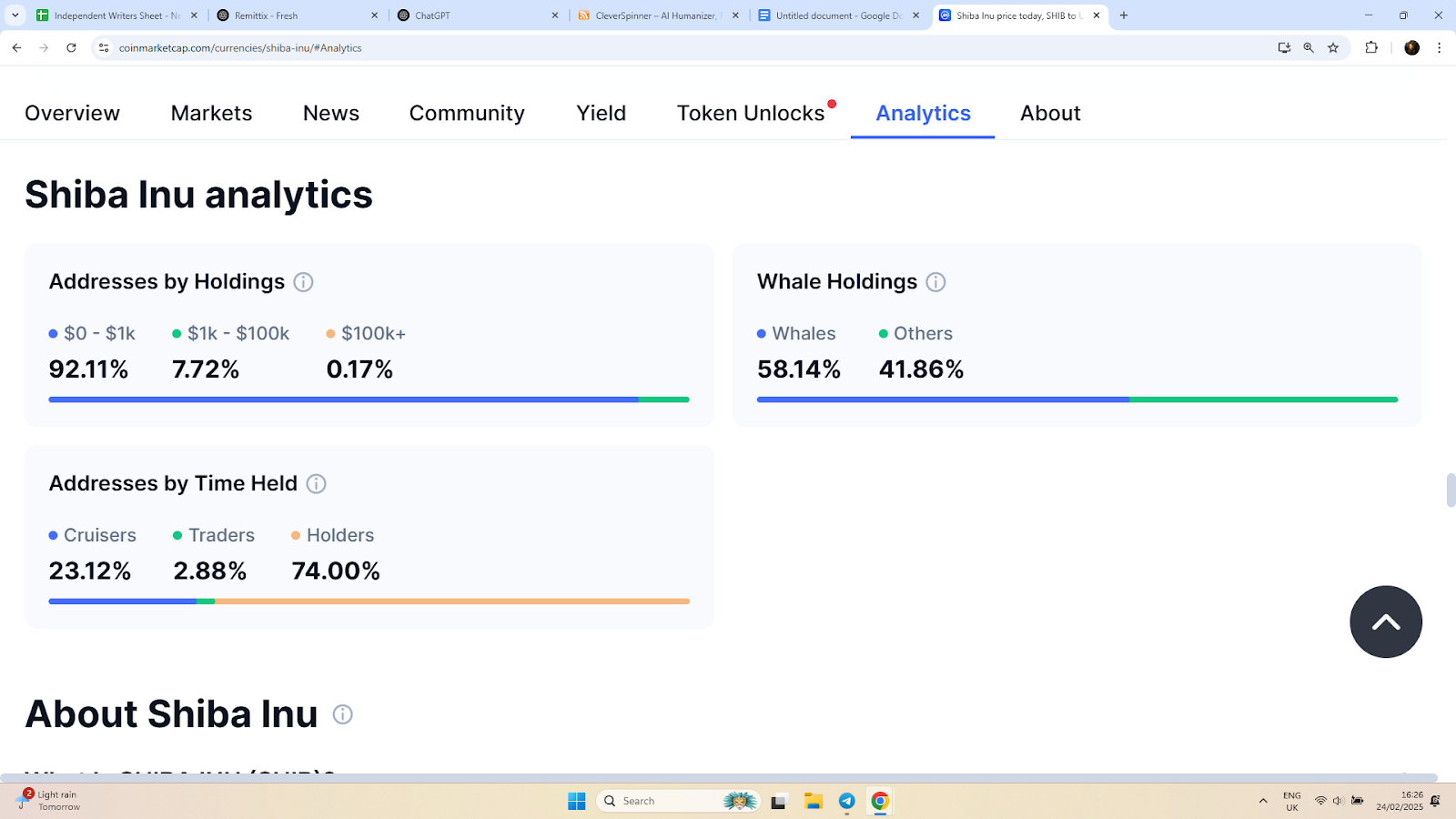This screenshot has width=1456, height=819.
Task: Click the Addresses by Holdings info icon
Action: click(304, 282)
